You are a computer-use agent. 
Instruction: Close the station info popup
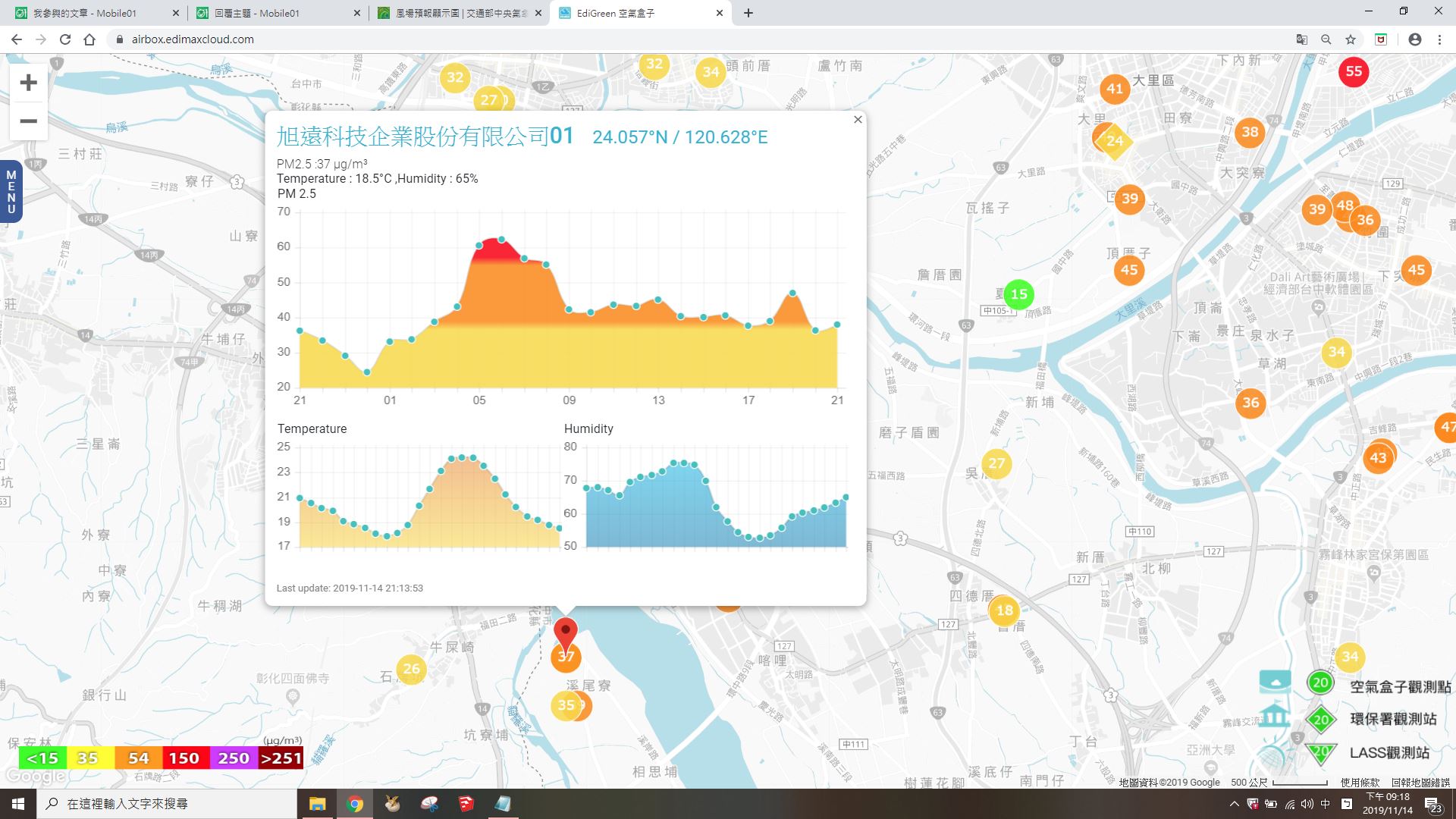(858, 119)
